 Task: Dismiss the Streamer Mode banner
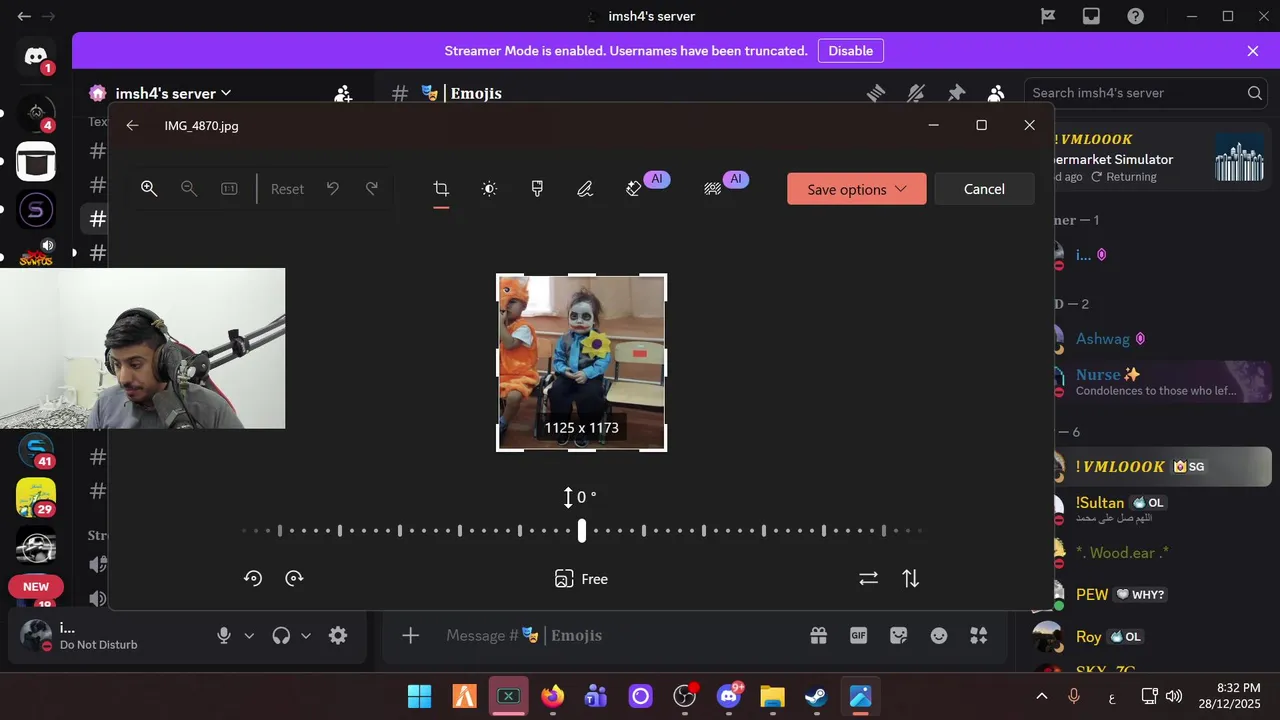tap(1253, 51)
